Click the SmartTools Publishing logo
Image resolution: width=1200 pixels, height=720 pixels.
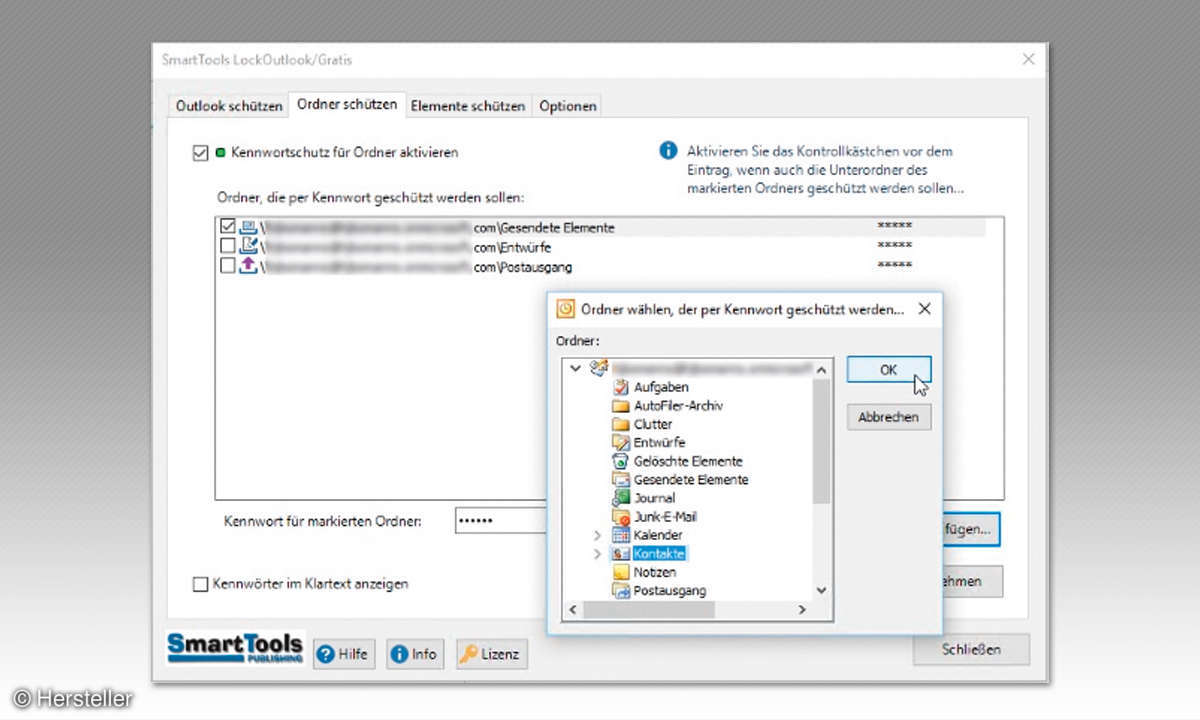(235, 649)
